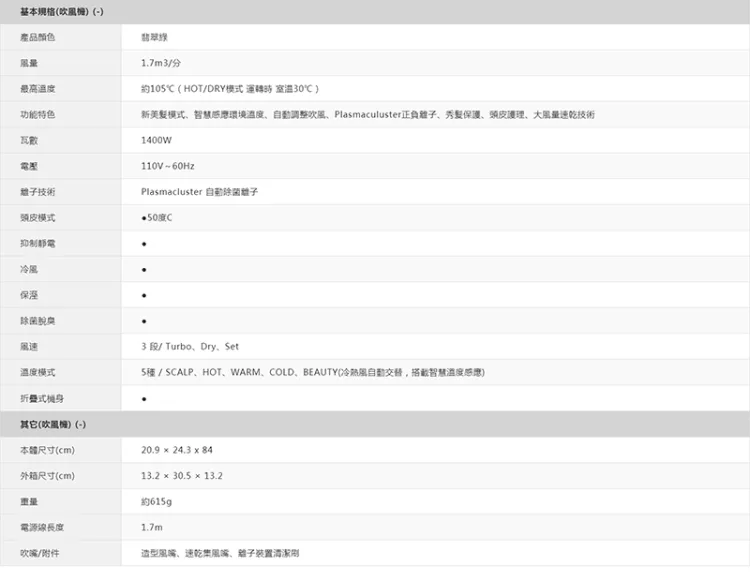Select the 翡翠綠 color value
750x581 pixels.
pyautogui.click(x=156, y=37)
